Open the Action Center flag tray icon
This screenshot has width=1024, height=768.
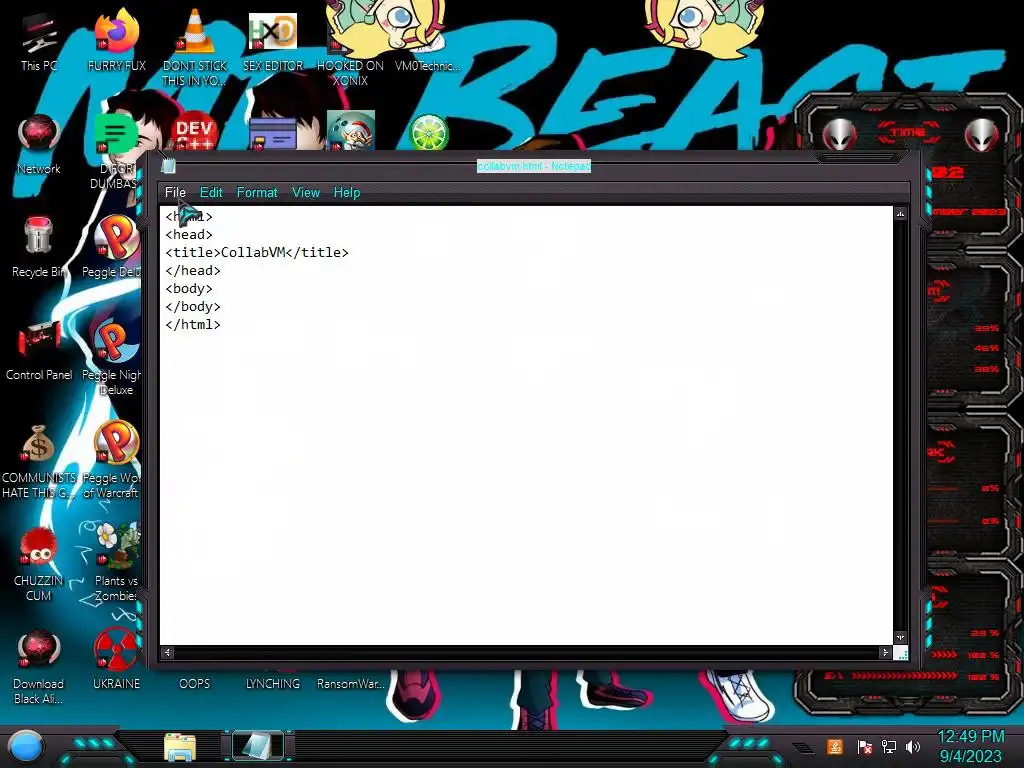[865, 746]
